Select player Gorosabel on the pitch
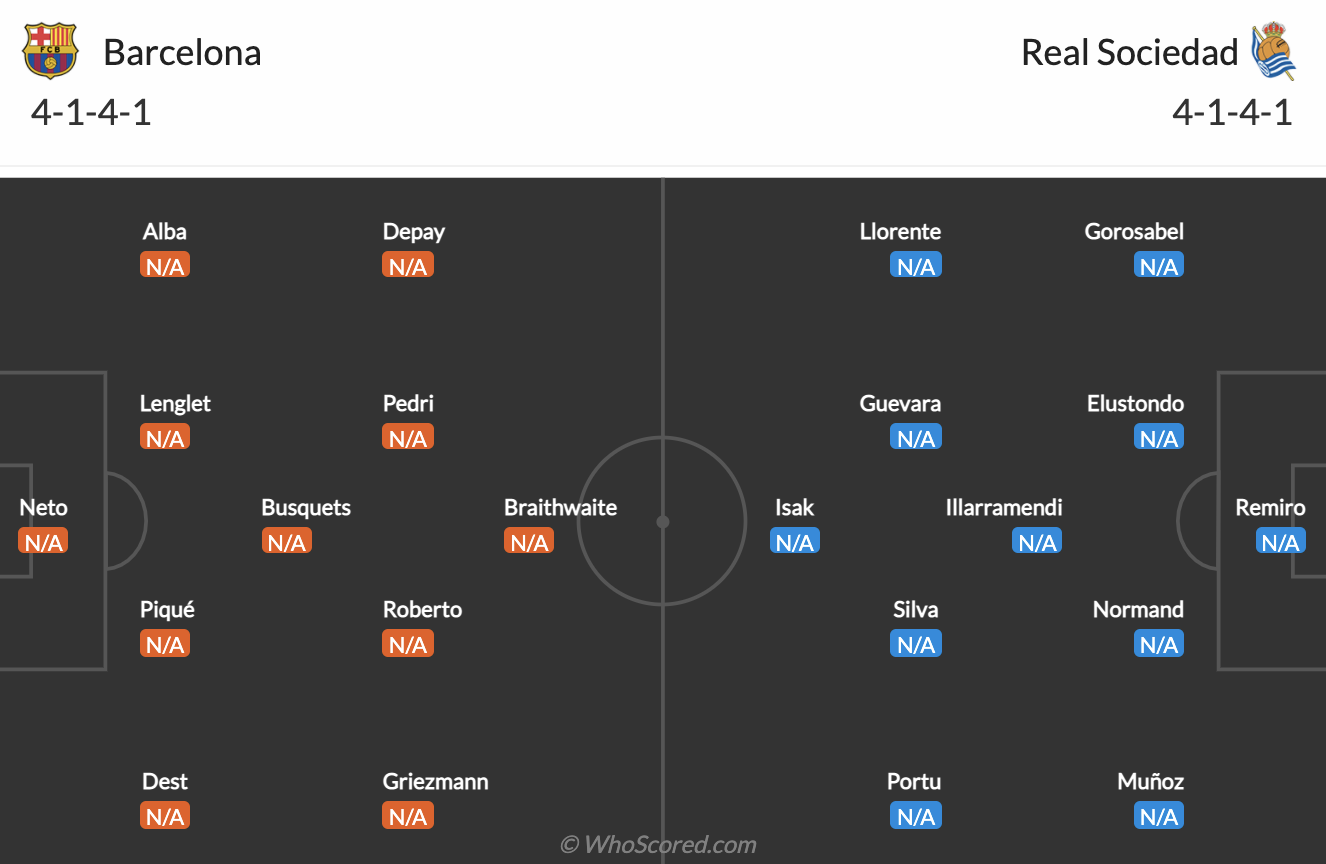The width and height of the screenshot is (1326, 864). pyautogui.click(x=1134, y=232)
